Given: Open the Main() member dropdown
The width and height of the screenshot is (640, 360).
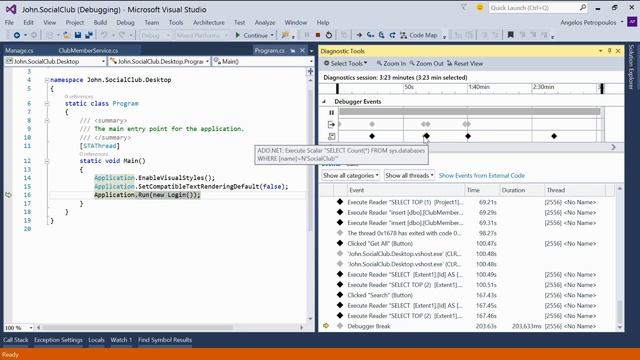Looking at the screenshot, I should point(263,61).
